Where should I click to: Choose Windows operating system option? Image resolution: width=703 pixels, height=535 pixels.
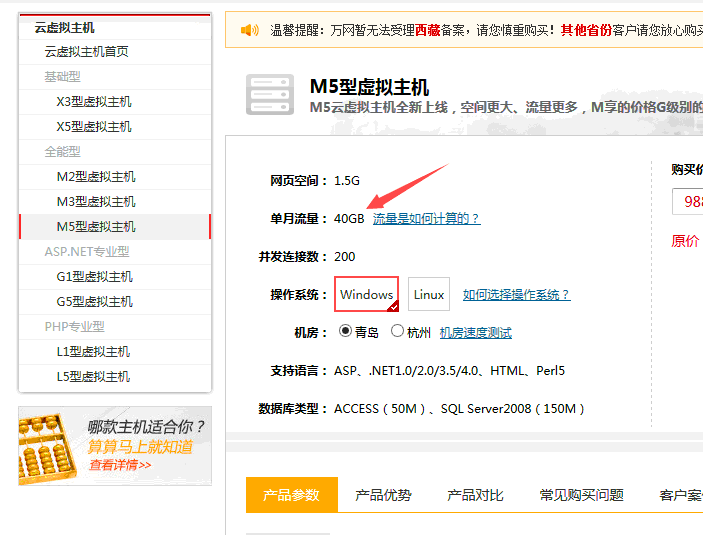(366, 295)
